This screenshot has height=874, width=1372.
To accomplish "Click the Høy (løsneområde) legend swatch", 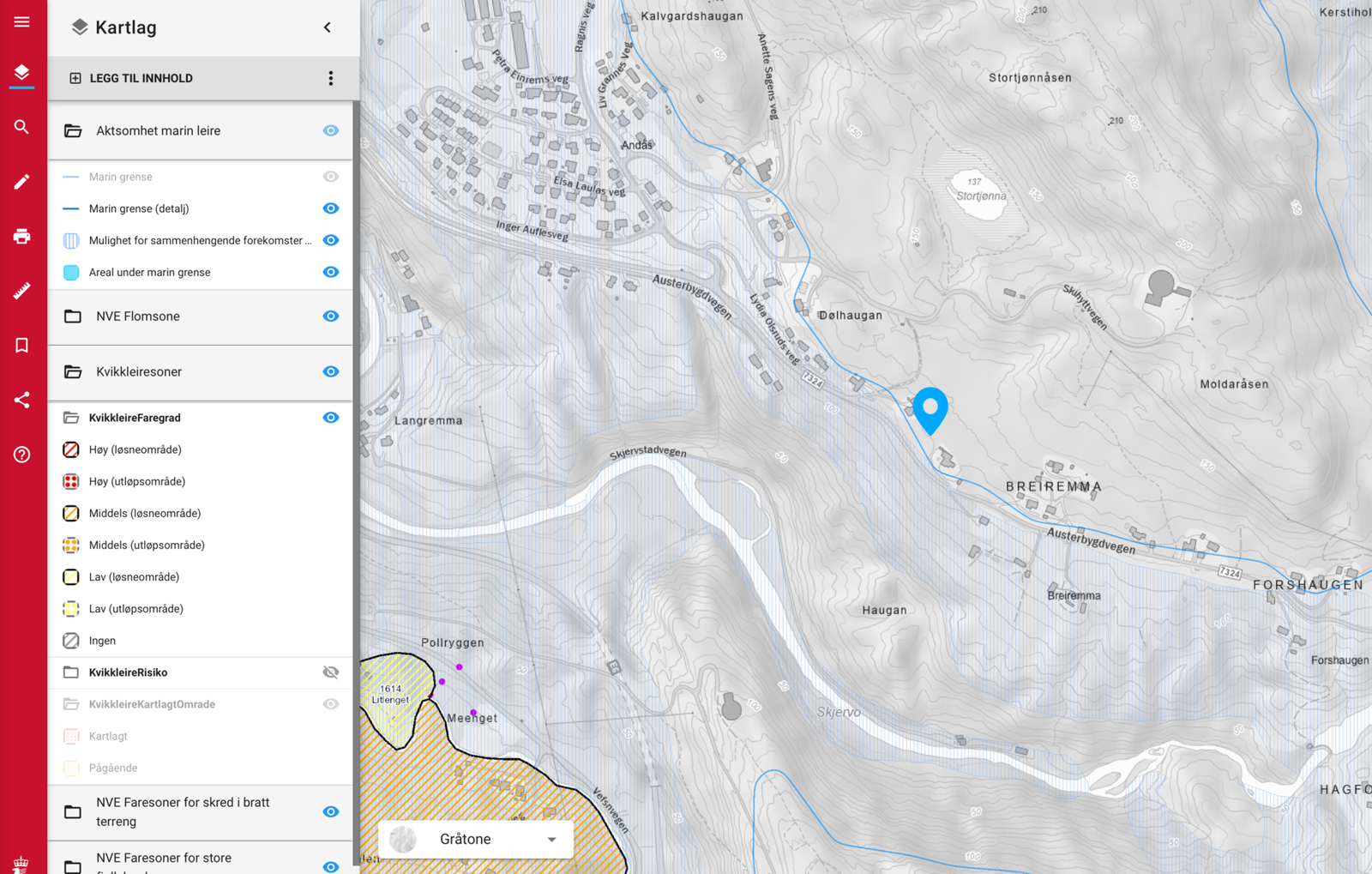I will (x=71, y=449).
